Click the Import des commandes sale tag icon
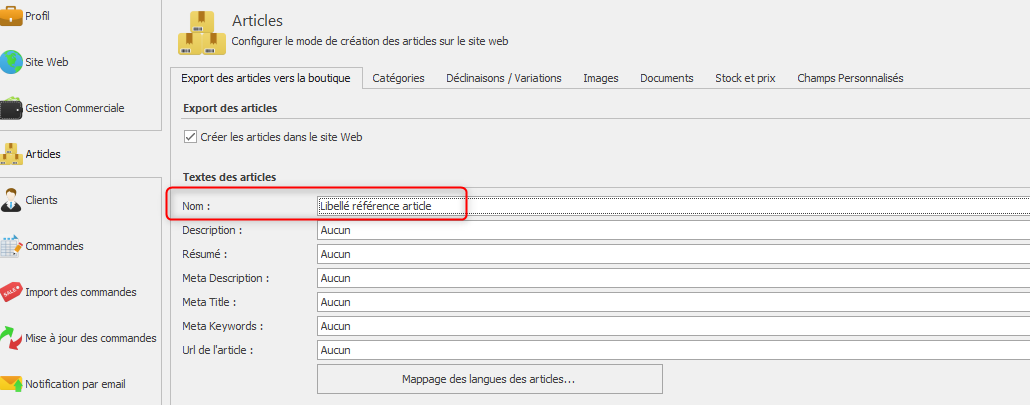Screen dimensions: 1030x405 pos(12,292)
